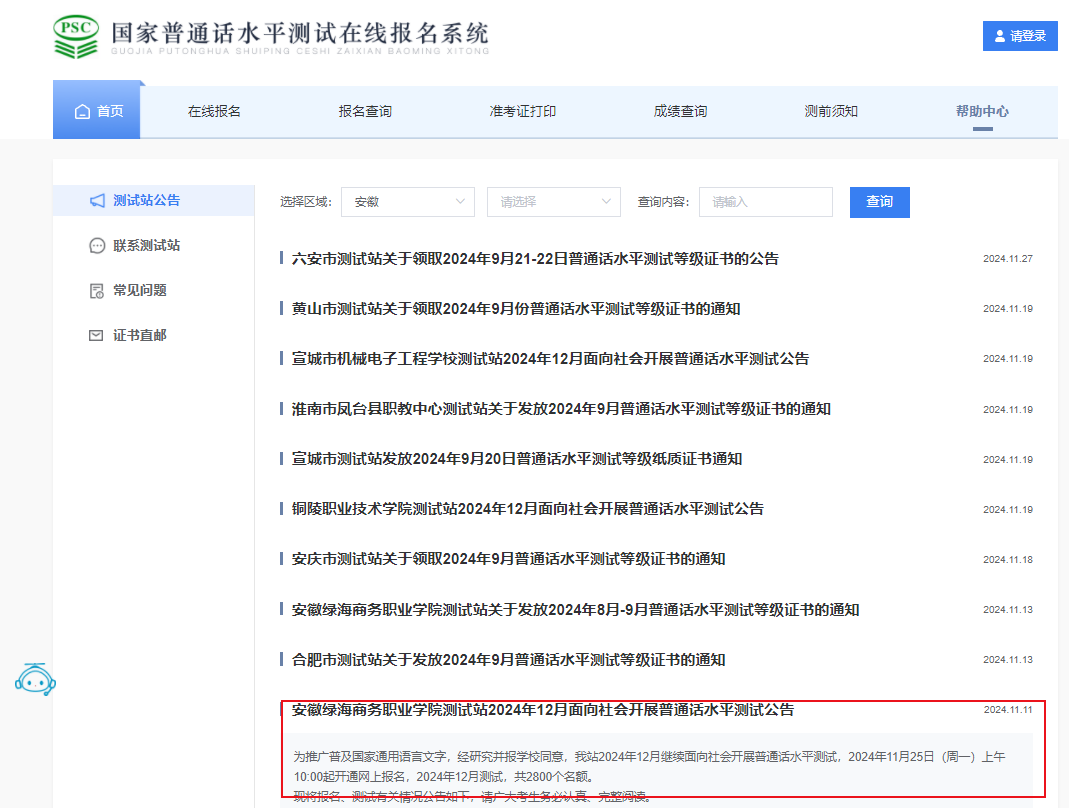Go to 测前须知 navigation item
Screen dimensions: 1069x808
[831, 112]
